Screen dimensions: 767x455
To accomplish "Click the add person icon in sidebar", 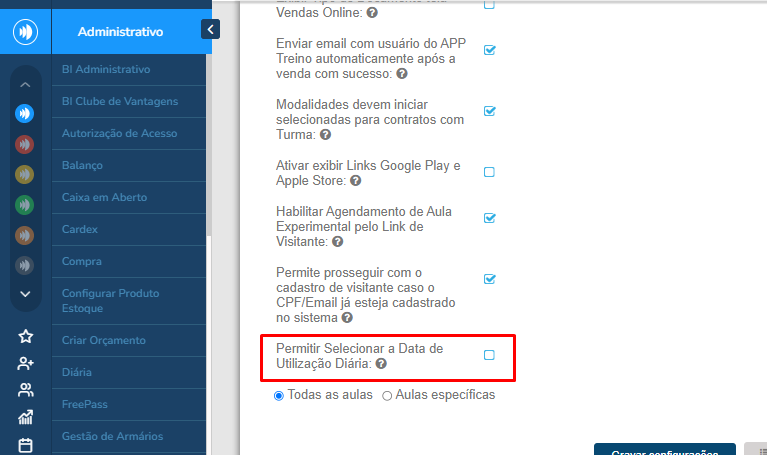I will click(x=26, y=363).
